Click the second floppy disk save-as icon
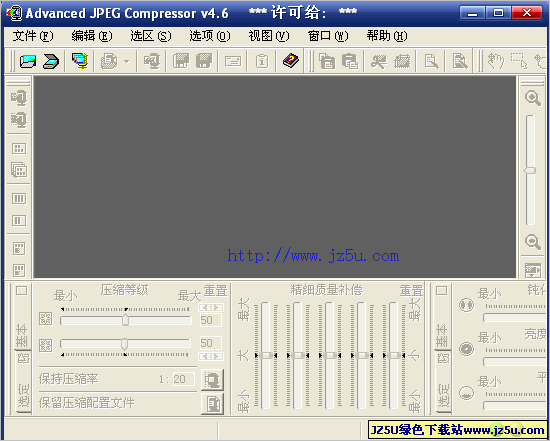This screenshot has height=441, width=550. [204, 61]
